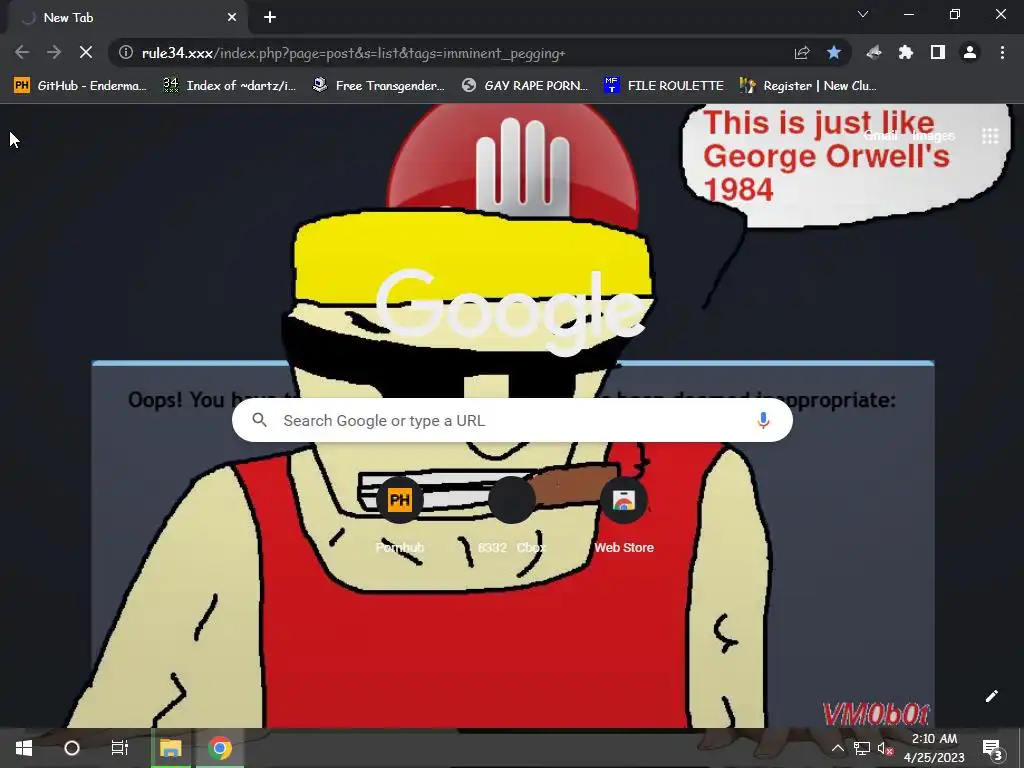Open Cortana search circle

click(x=72, y=748)
